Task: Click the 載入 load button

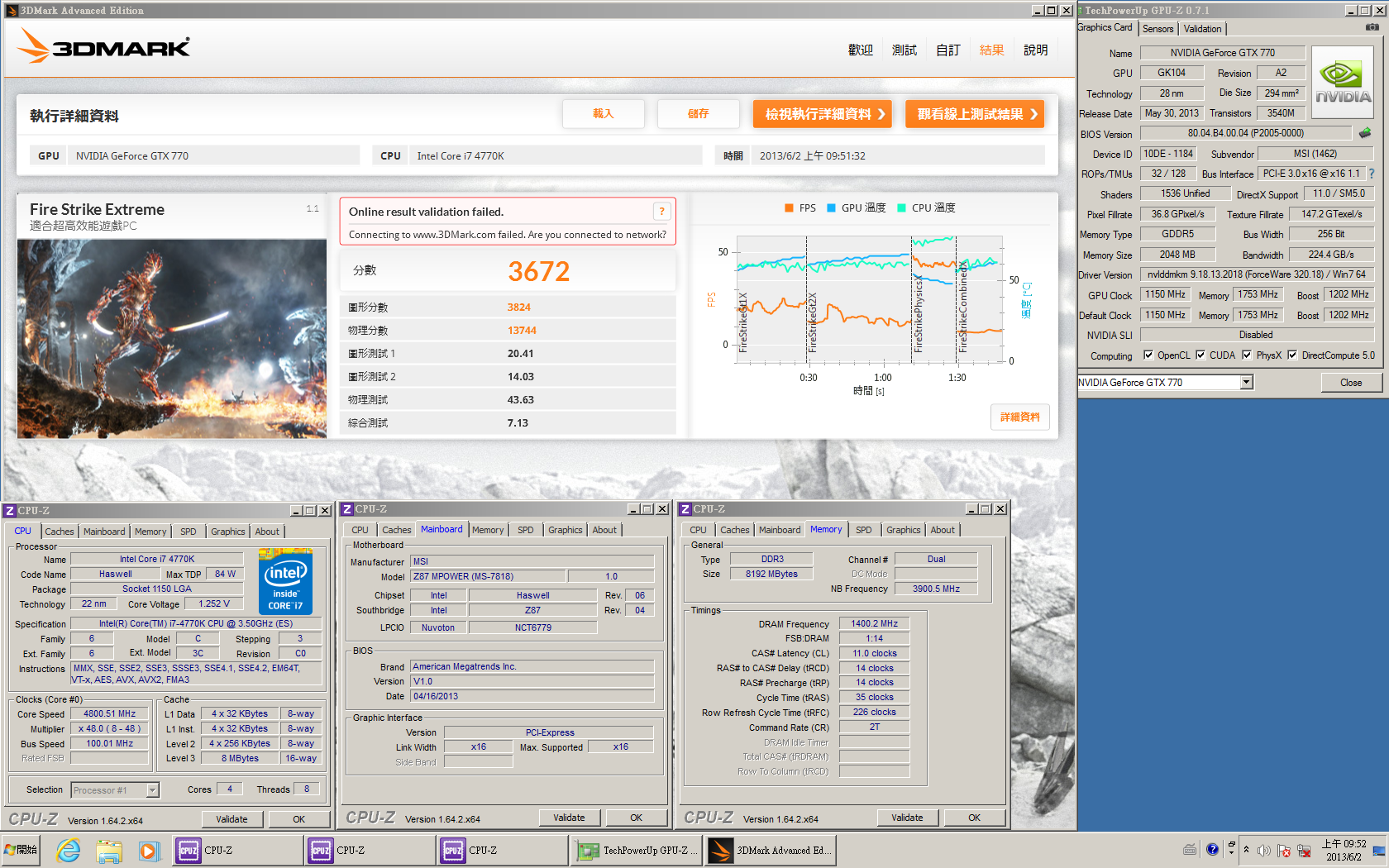Action: (x=604, y=114)
